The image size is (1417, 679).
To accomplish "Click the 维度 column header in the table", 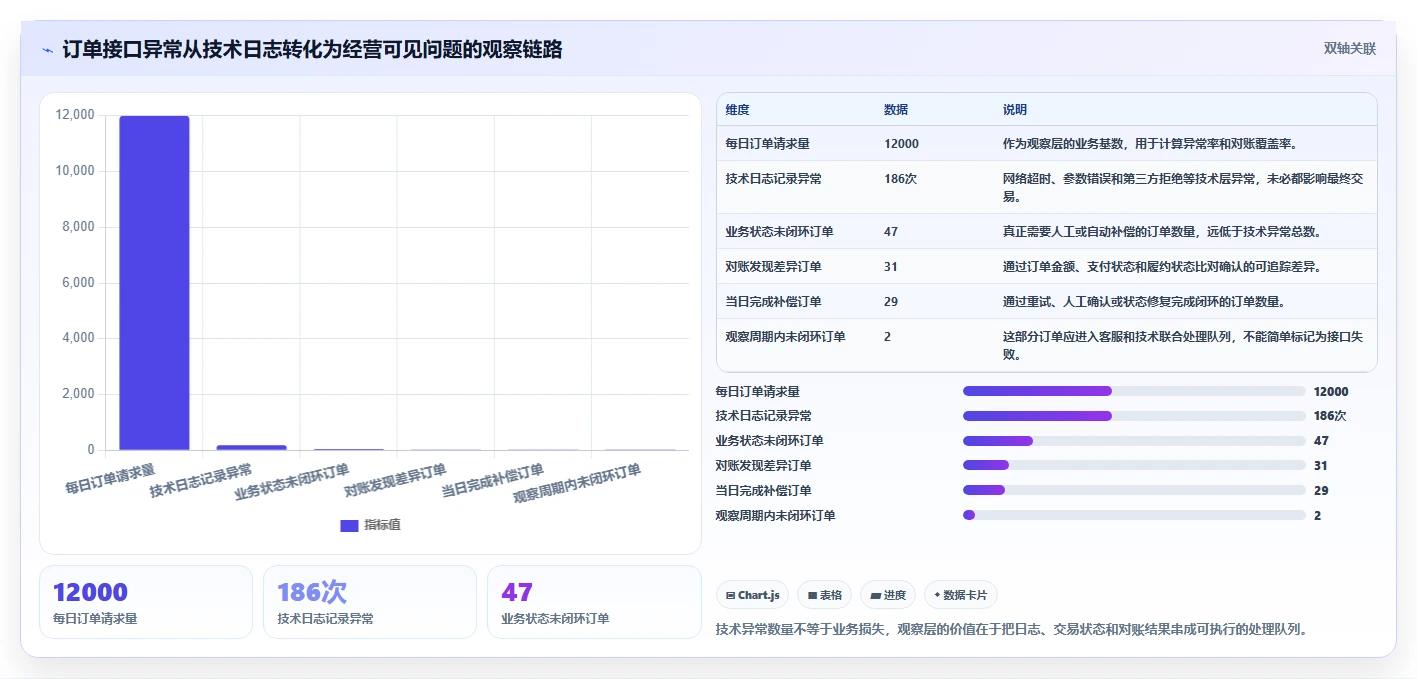I will (x=738, y=110).
